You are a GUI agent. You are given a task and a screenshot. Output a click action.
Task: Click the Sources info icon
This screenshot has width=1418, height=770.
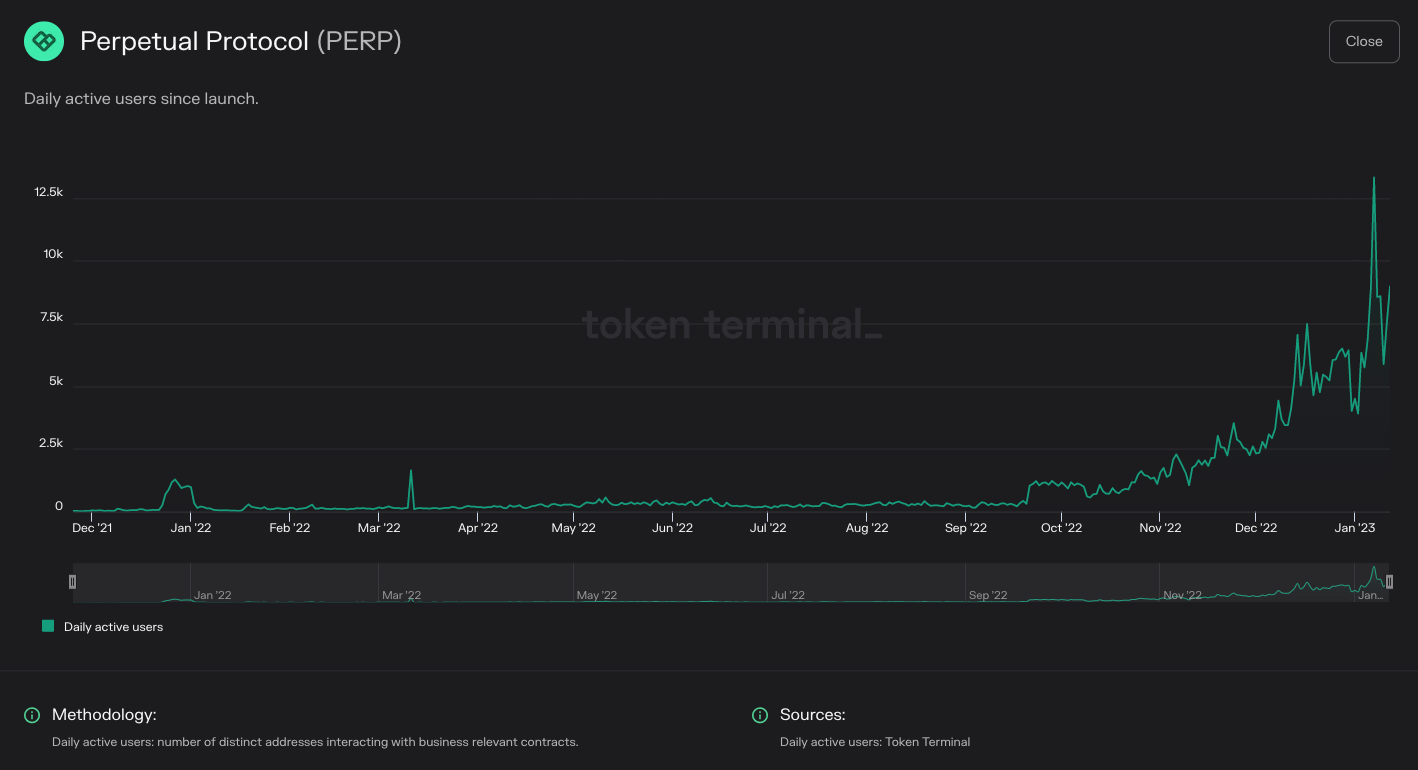click(x=760, y=715)
